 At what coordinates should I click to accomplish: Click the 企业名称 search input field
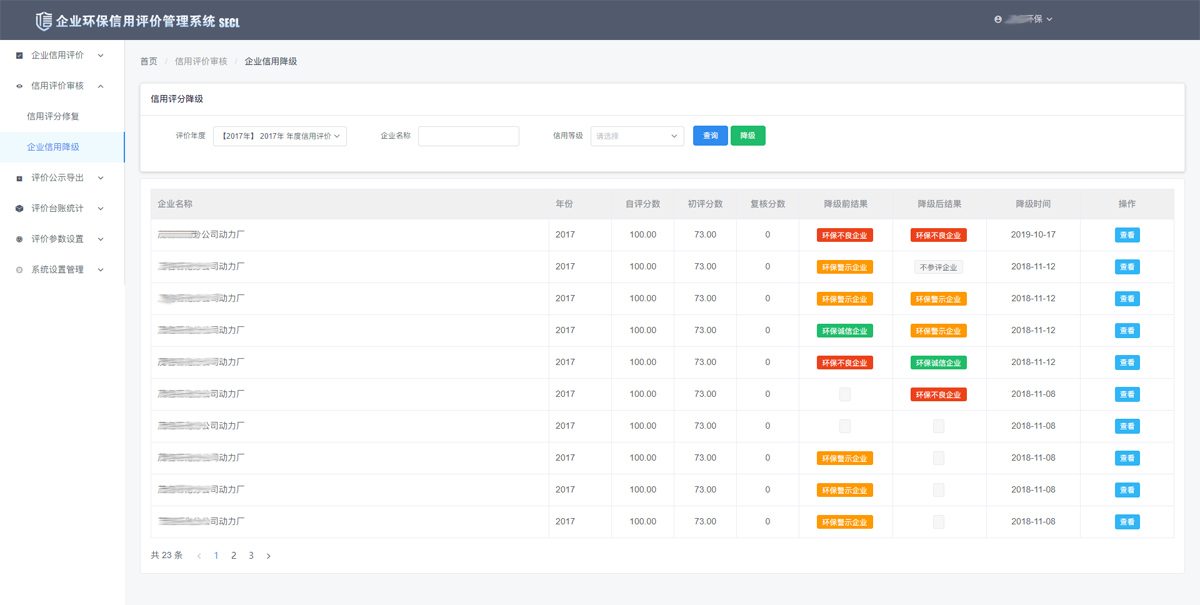tap(468, 136)
